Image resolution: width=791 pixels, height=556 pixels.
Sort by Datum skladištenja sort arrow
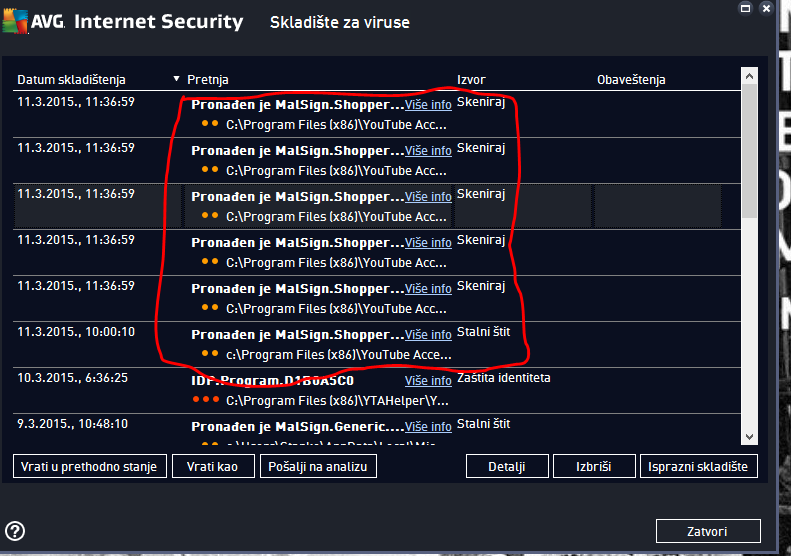click(x=176, y=79)
